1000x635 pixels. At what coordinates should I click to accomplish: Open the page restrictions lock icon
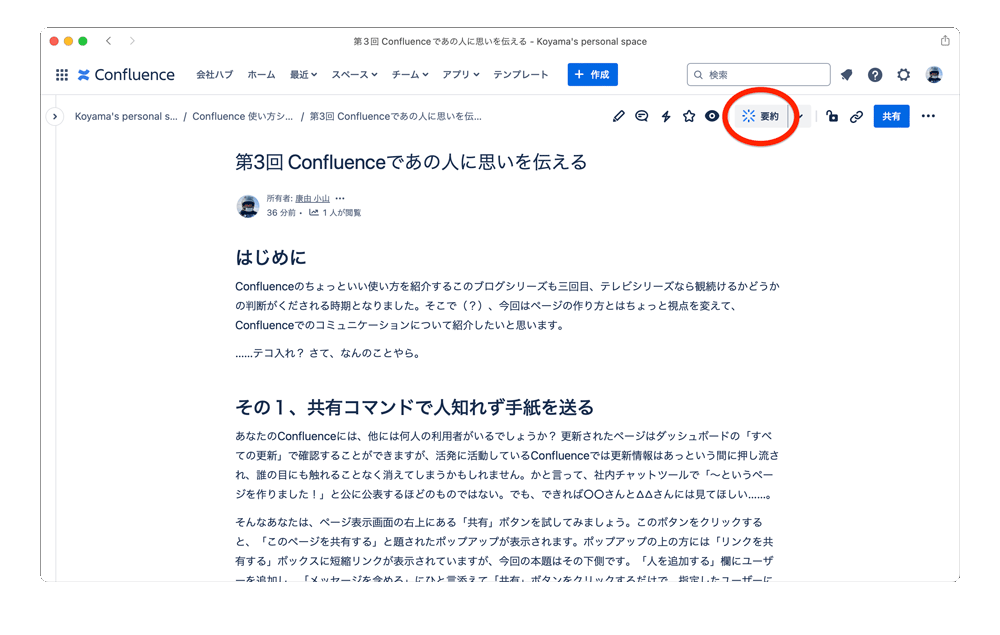coord(832,116)
